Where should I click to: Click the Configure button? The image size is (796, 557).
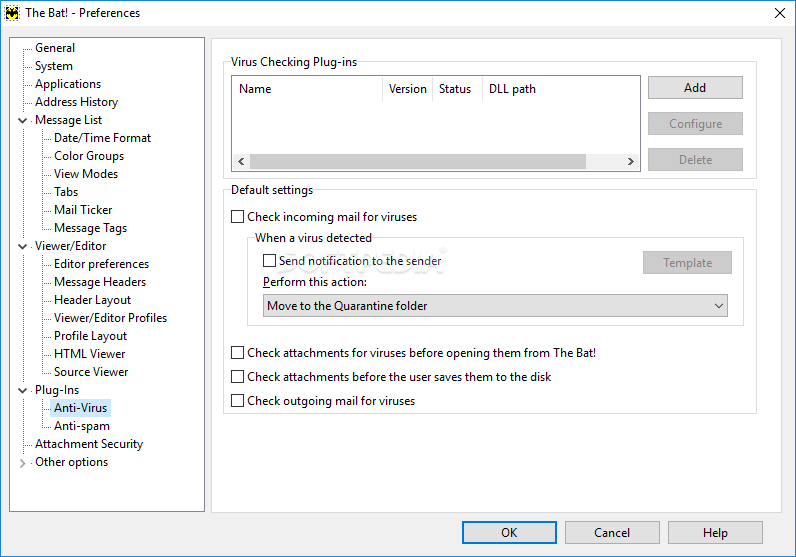click(695, 124)
